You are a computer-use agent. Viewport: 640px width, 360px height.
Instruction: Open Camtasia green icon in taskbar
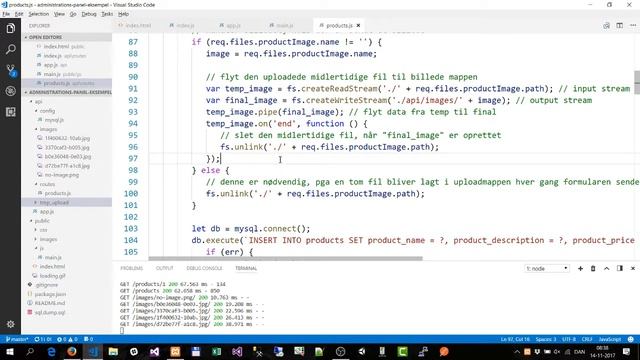[402, 351]
